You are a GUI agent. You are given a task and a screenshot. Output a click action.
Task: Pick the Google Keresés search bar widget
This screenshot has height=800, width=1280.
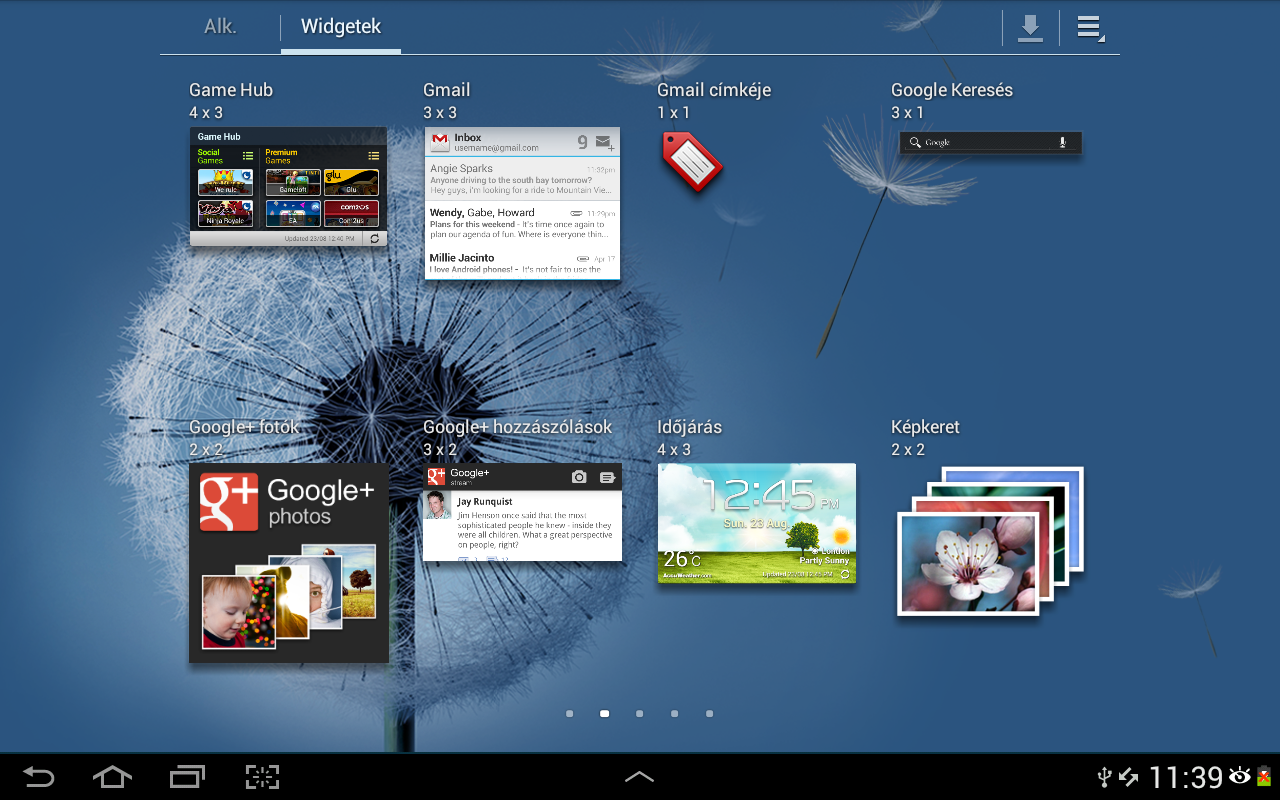tap(990, 143)
